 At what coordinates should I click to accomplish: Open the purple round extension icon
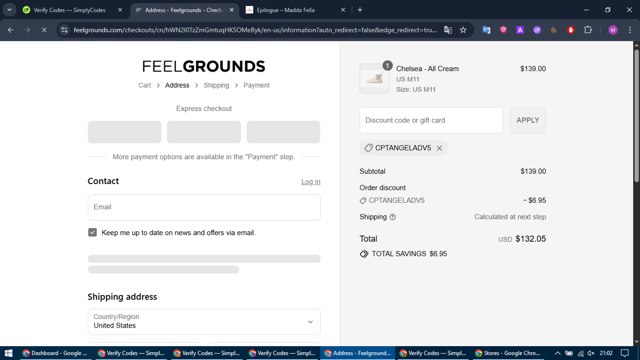pyautogui.click(x=537, y=30)
